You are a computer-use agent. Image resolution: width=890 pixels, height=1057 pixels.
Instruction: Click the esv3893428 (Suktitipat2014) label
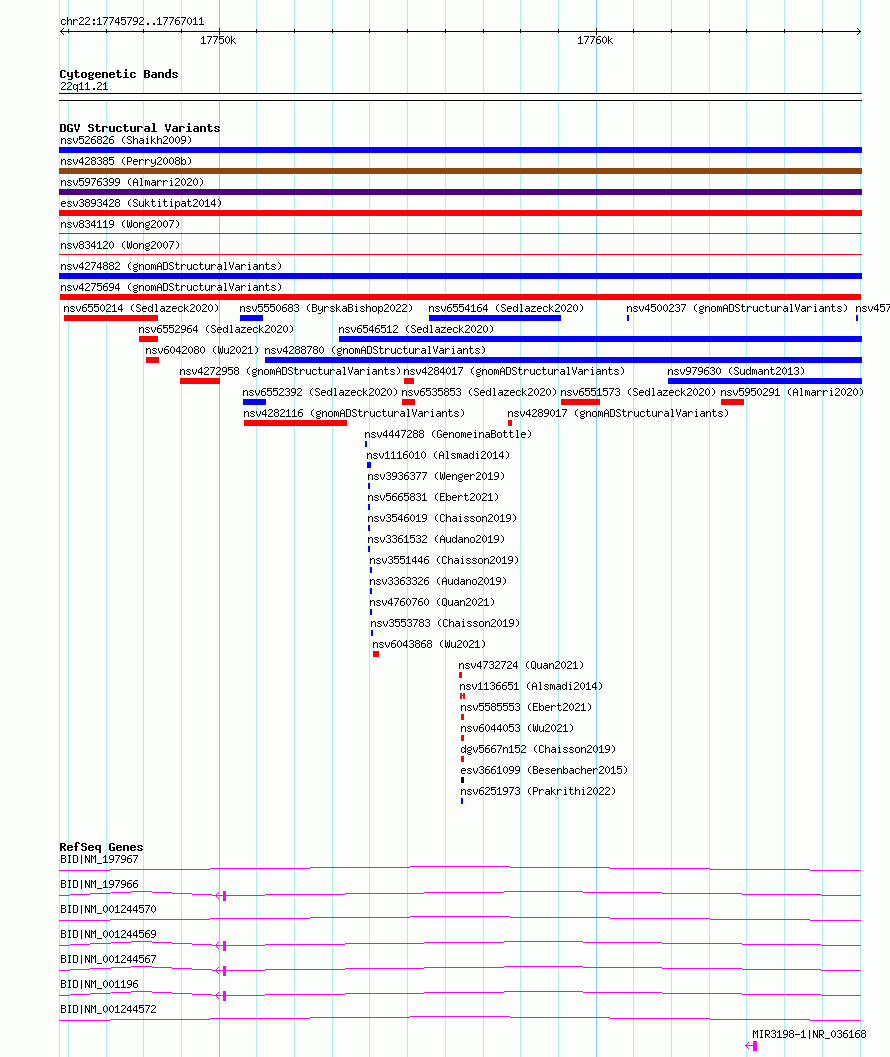[x=141, y=203]
